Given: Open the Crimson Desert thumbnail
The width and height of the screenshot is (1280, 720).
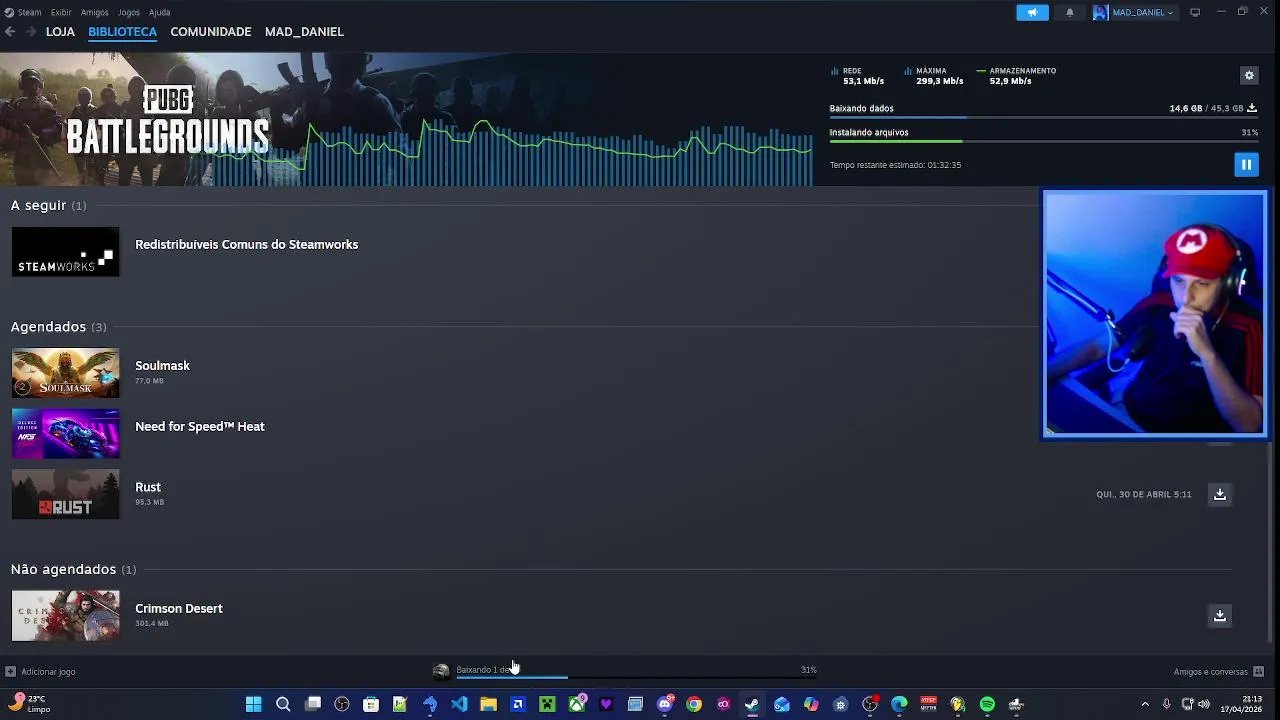Looking at the screenshot, I should click(x=65, y=615).
